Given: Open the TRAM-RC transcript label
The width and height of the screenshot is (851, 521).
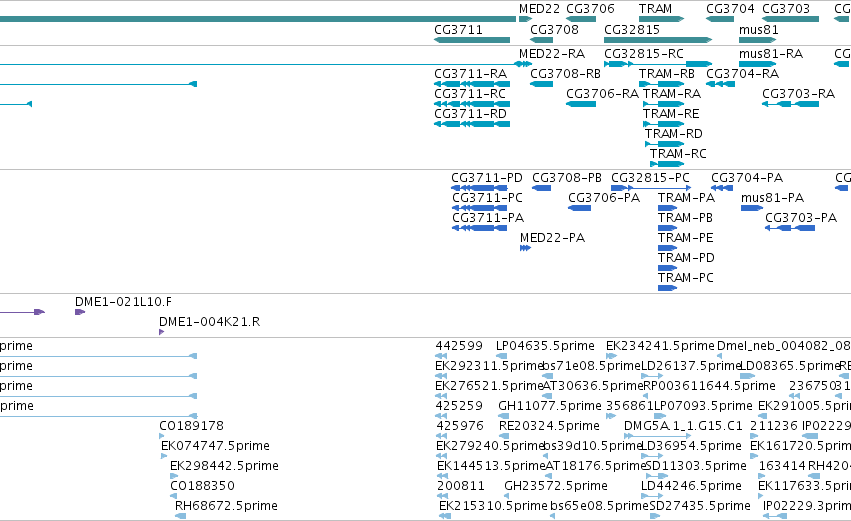Looking at the screenshot, I should 678,154.
